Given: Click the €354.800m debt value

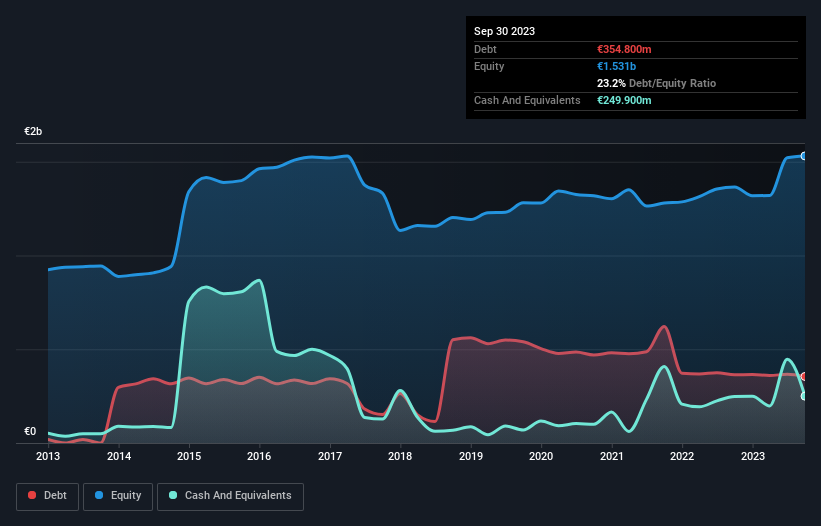Looking at the screenshot, I should 624,49.
